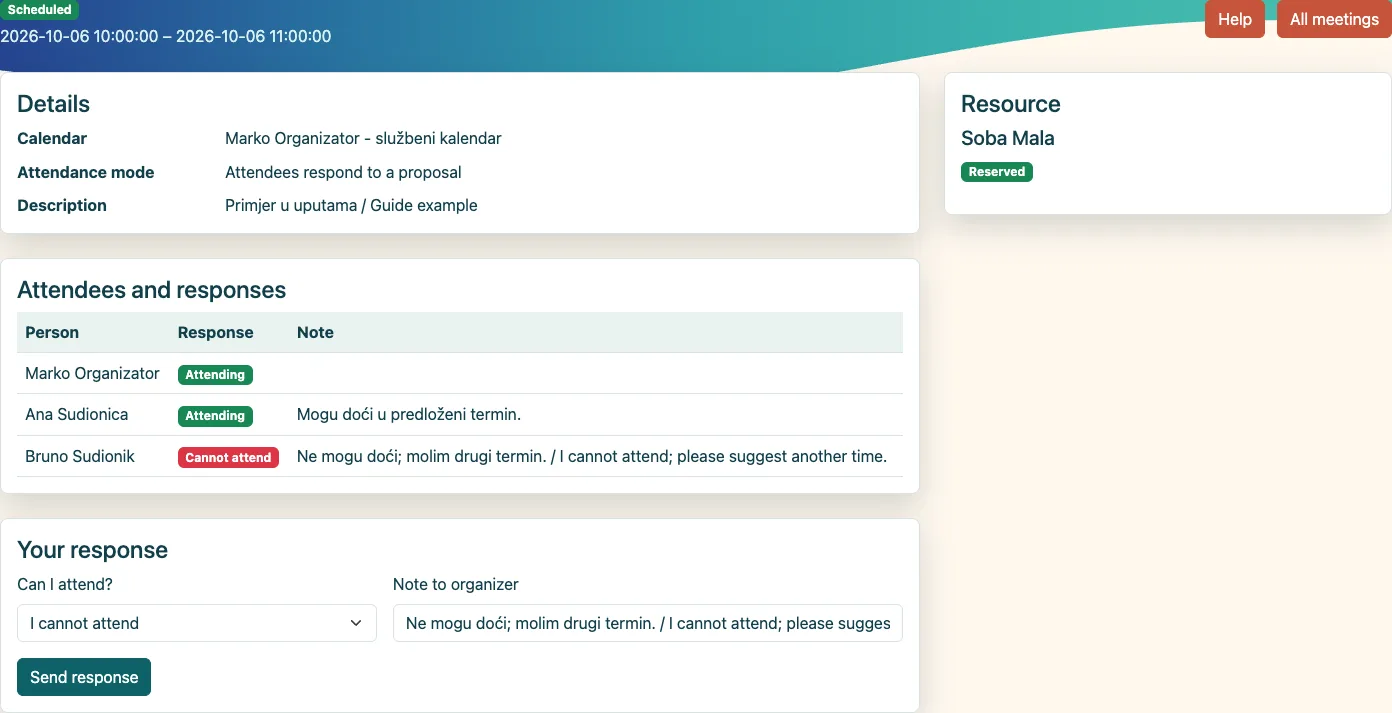The height and width of the screenshot is (713, 1392).
Task: Click the 'Your response' heading
Action: [93, 550]
